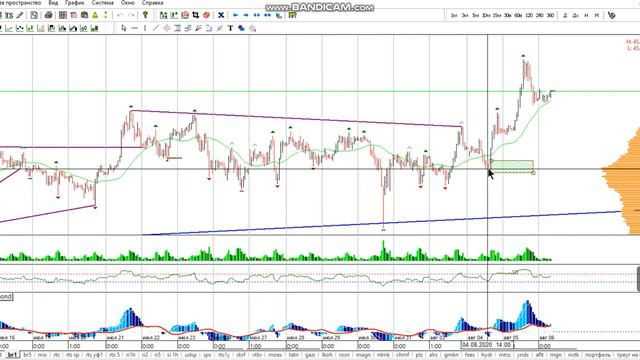Screen dimensions: 640x360
Task: Select the 1-minute timeframe button
Action: coord(454,16)
